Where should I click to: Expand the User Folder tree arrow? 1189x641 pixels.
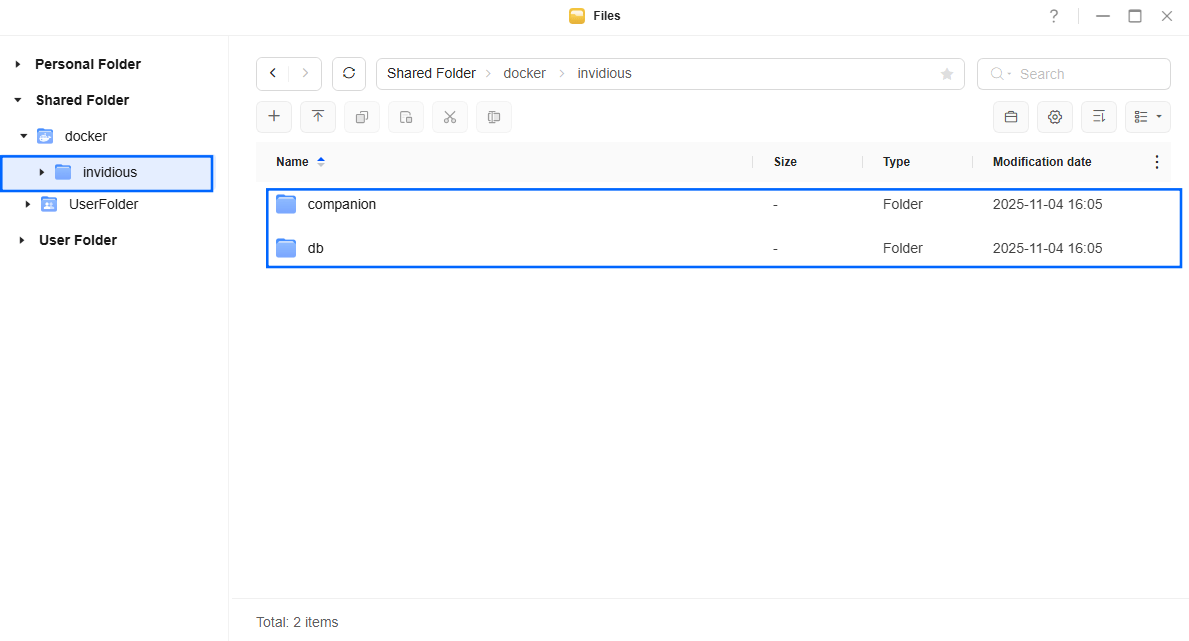click(x=22, y=240)
